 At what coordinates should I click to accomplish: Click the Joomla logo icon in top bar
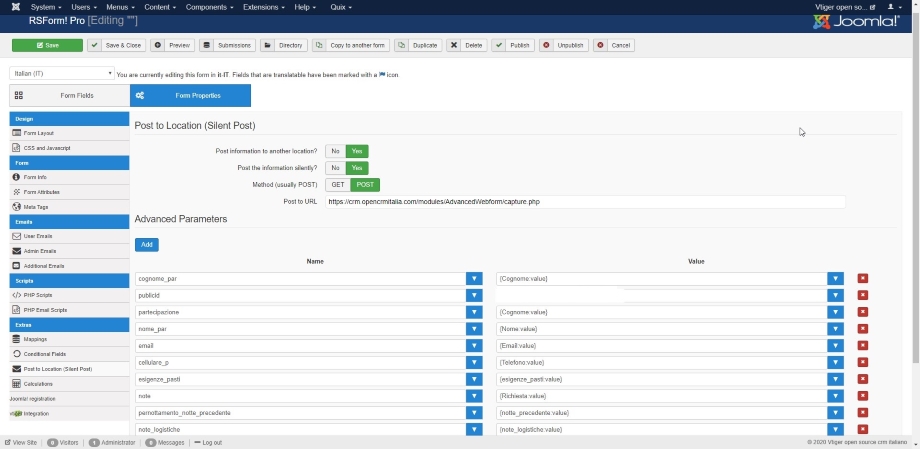coord(15,7)
